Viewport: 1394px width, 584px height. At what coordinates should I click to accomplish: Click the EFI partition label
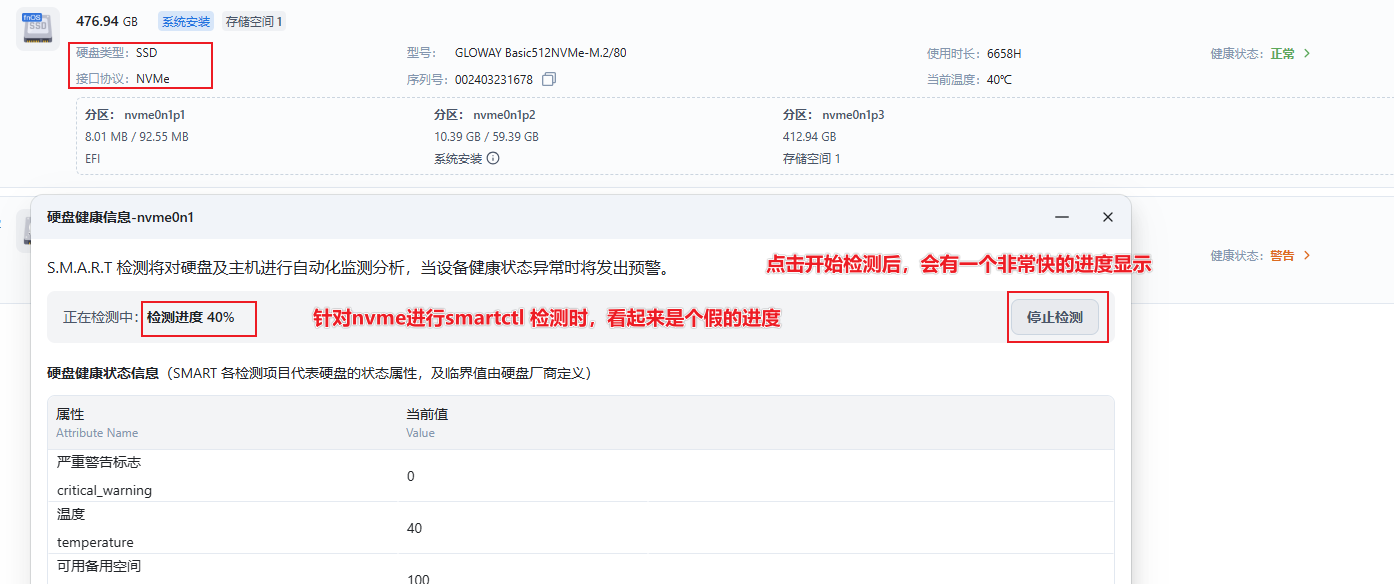pyautogui.click(x=93, y=159)
